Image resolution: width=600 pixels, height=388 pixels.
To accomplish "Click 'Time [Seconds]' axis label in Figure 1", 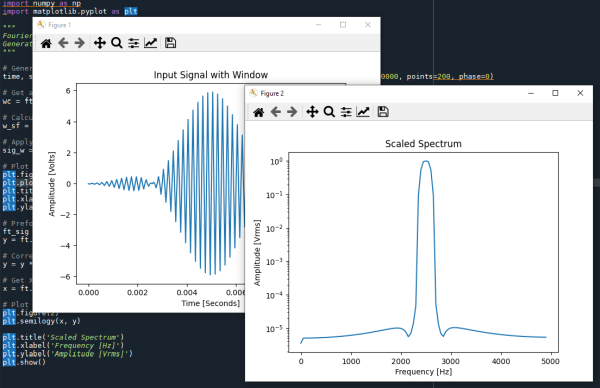I will click(x=211, y=303).
